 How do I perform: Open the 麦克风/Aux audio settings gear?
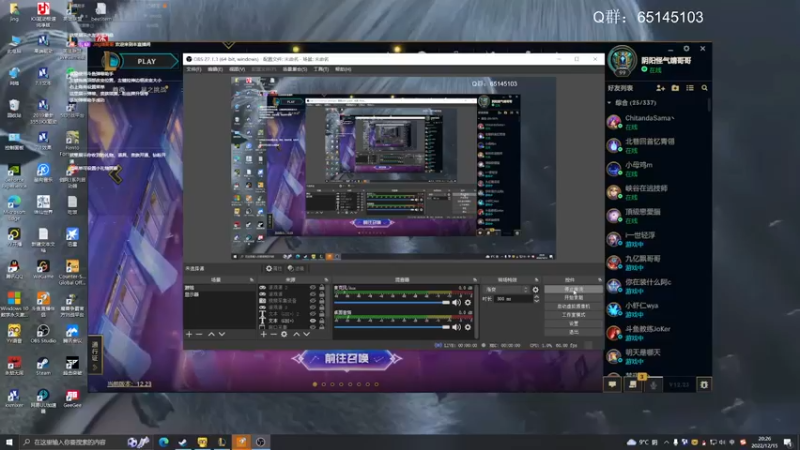coord(468,303)
